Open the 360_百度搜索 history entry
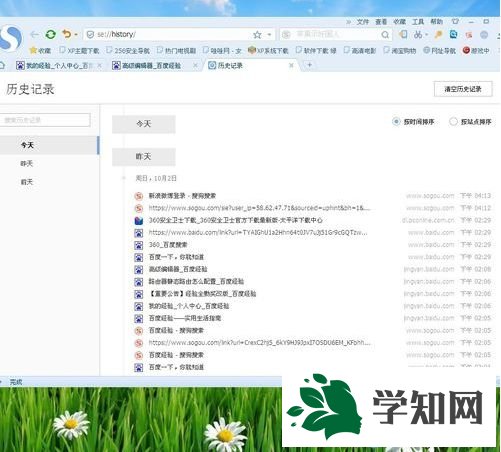 click(x=168, y=245)
